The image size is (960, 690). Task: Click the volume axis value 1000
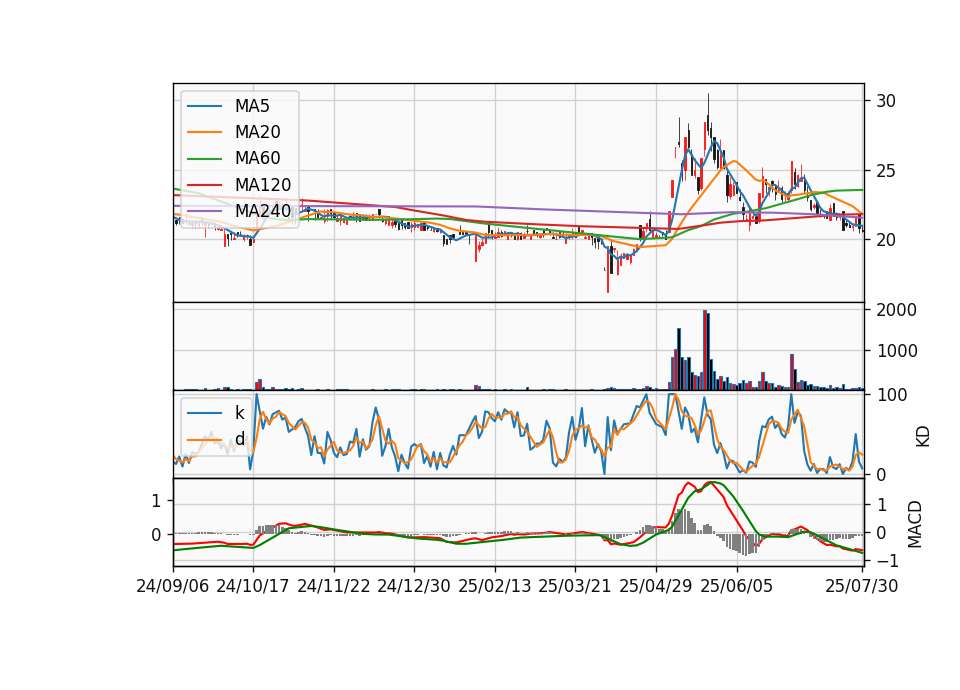896,351
